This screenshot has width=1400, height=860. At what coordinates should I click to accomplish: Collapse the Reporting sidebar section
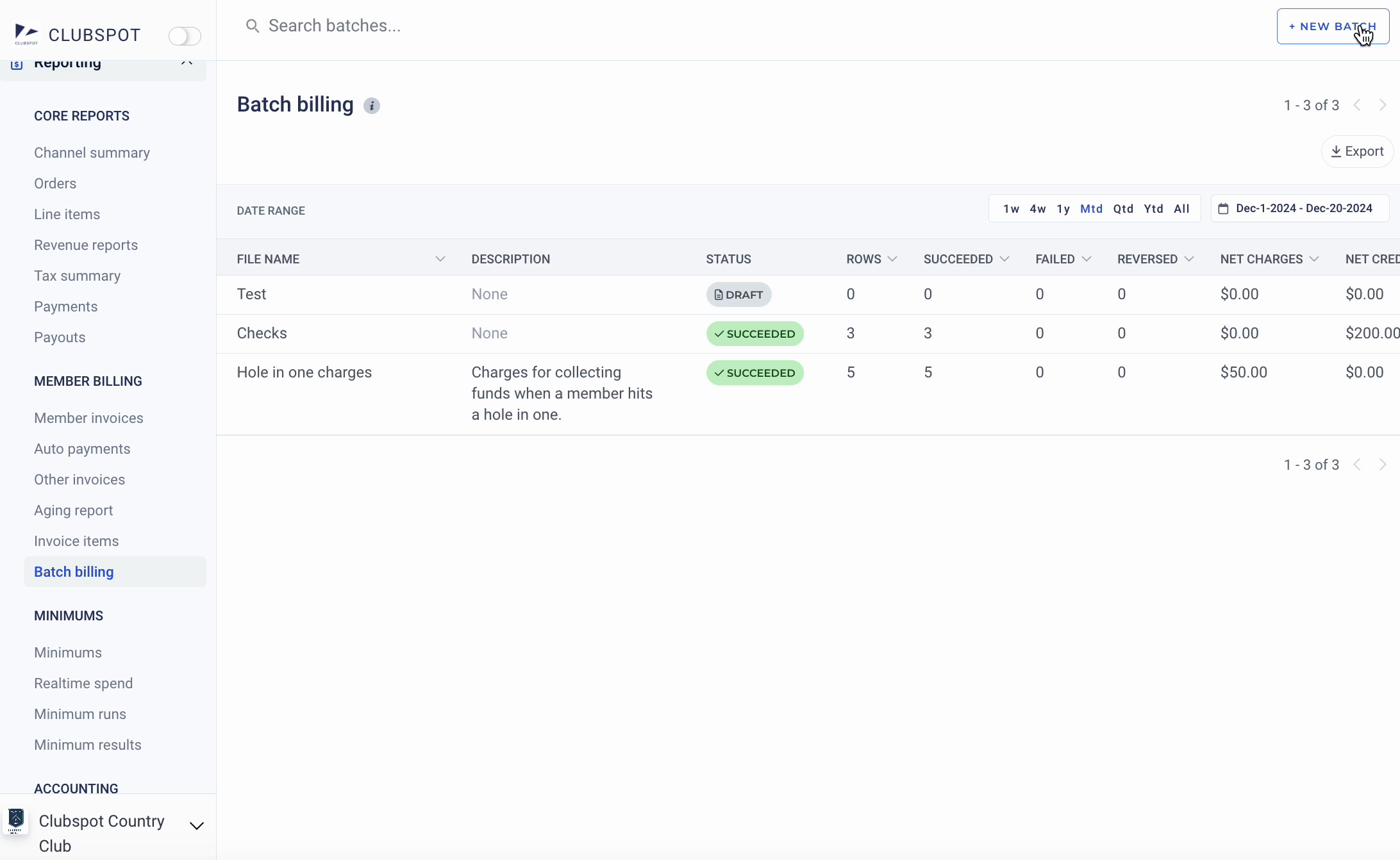point(187,63)
